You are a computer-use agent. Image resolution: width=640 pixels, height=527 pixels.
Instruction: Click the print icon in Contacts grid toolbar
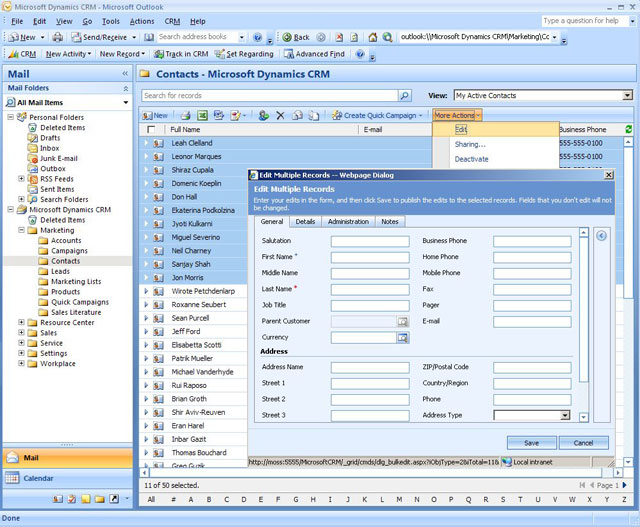(186, 116)
